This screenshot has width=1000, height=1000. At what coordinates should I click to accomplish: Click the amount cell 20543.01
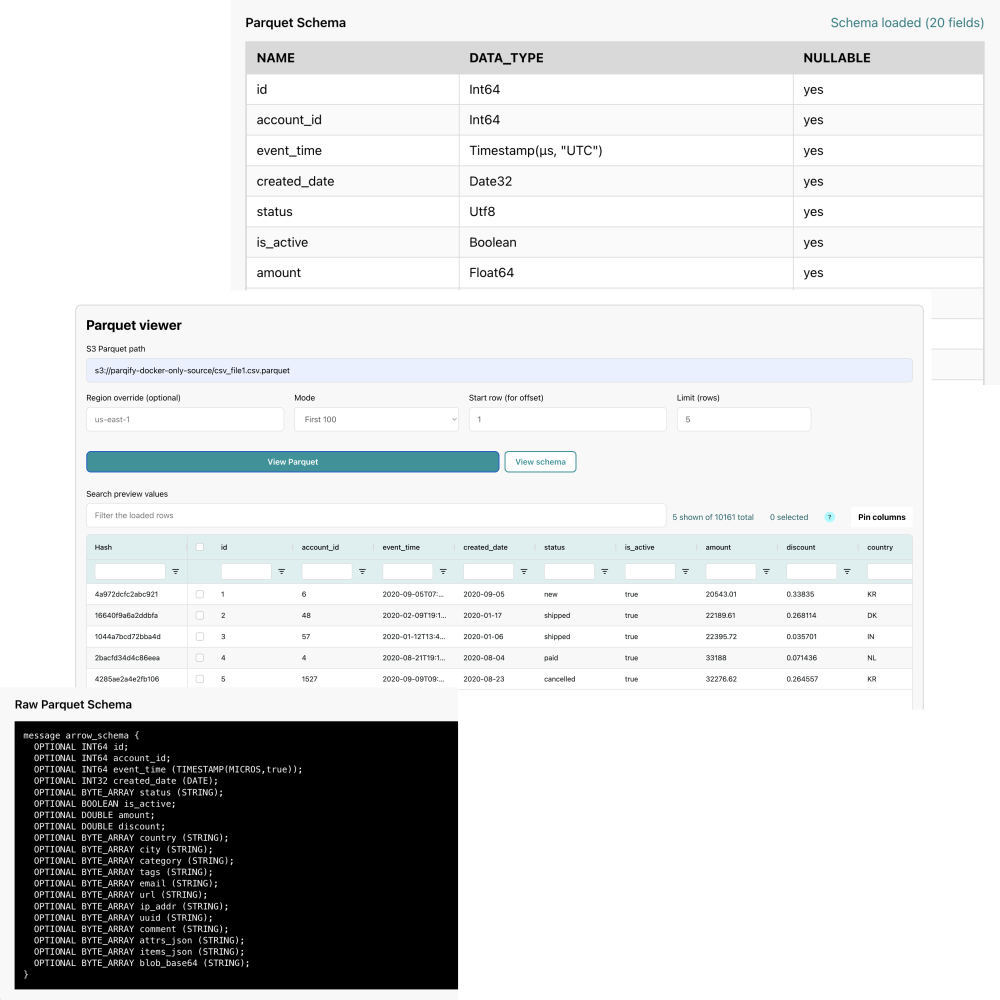pos(721,594)
